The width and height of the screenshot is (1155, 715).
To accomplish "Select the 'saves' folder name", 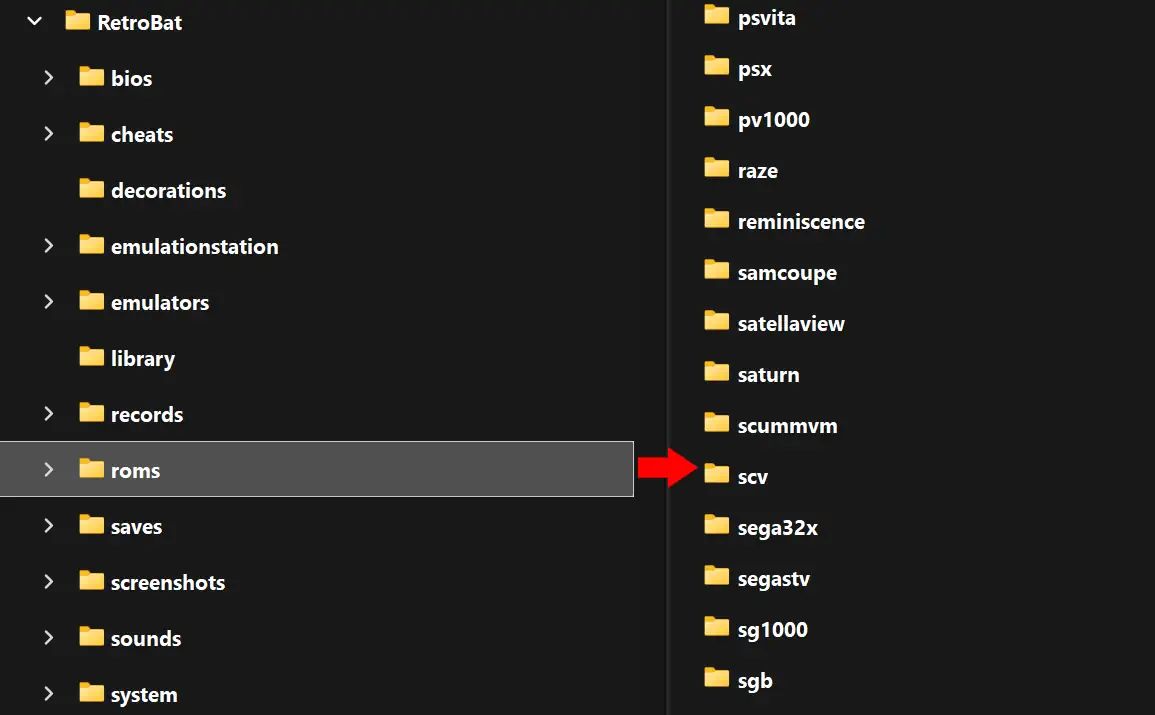I will tap(136, 527).
